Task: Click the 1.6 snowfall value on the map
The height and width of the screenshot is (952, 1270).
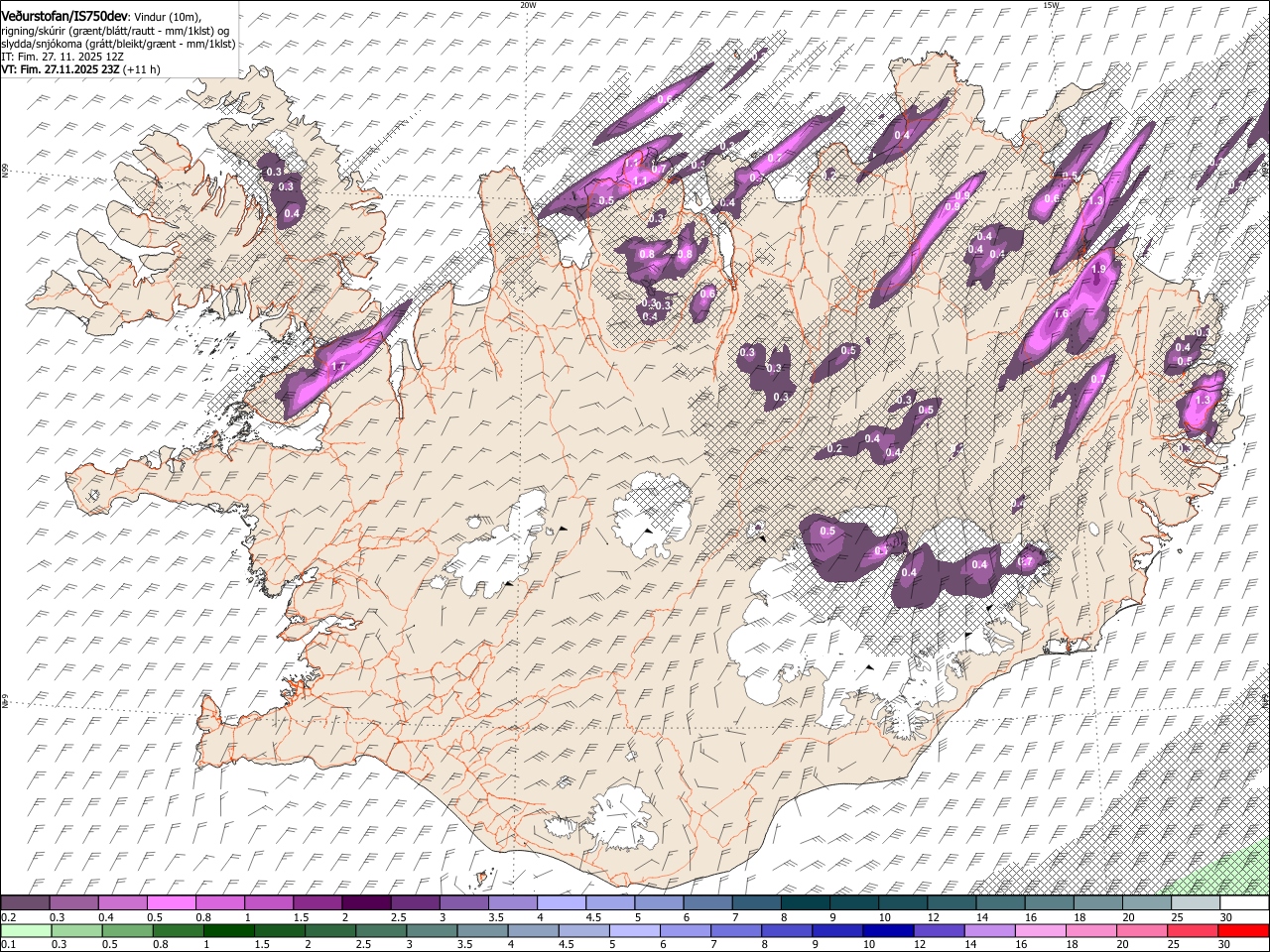Action: tap(1061, 314)
